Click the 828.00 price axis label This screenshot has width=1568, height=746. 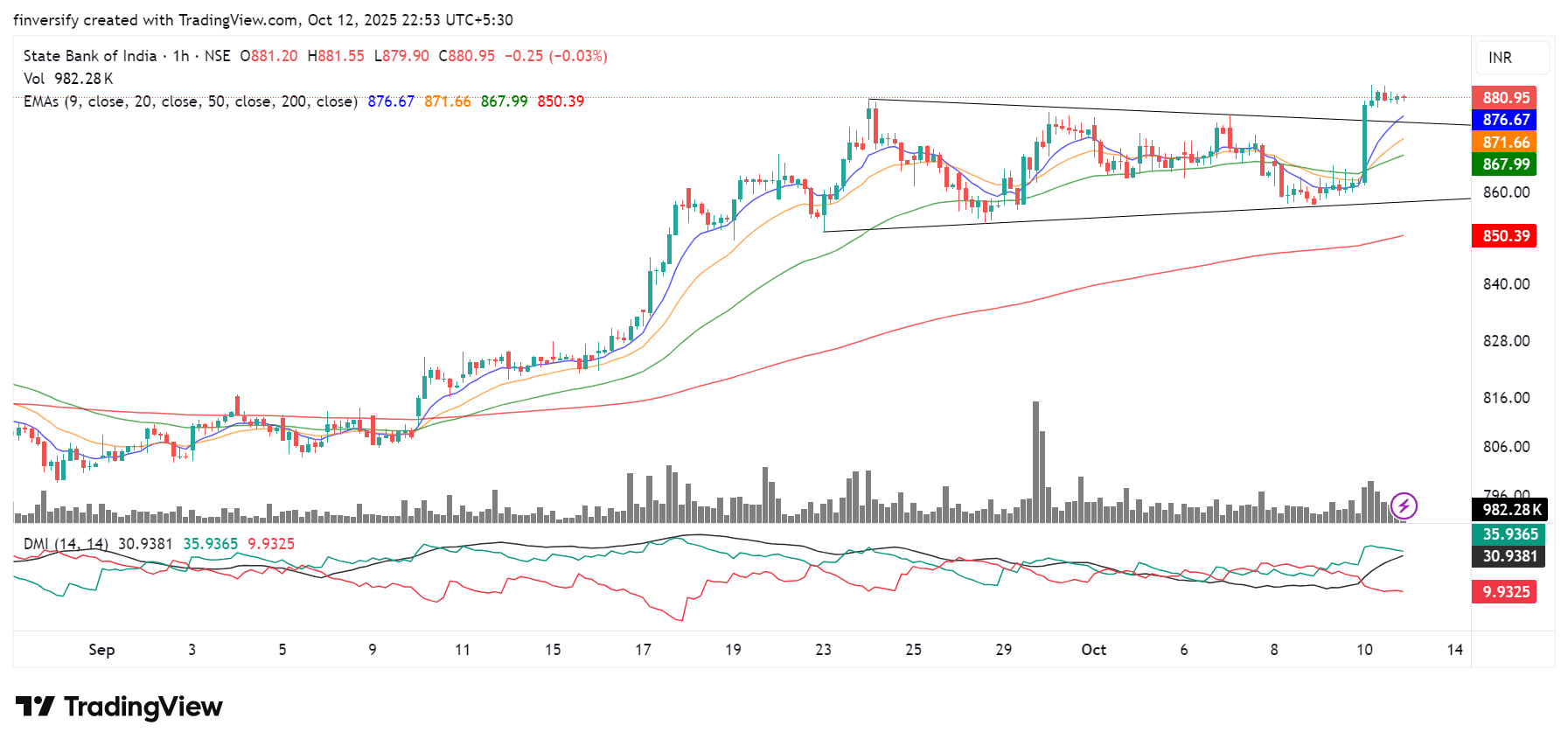(x=1506, y=341)
